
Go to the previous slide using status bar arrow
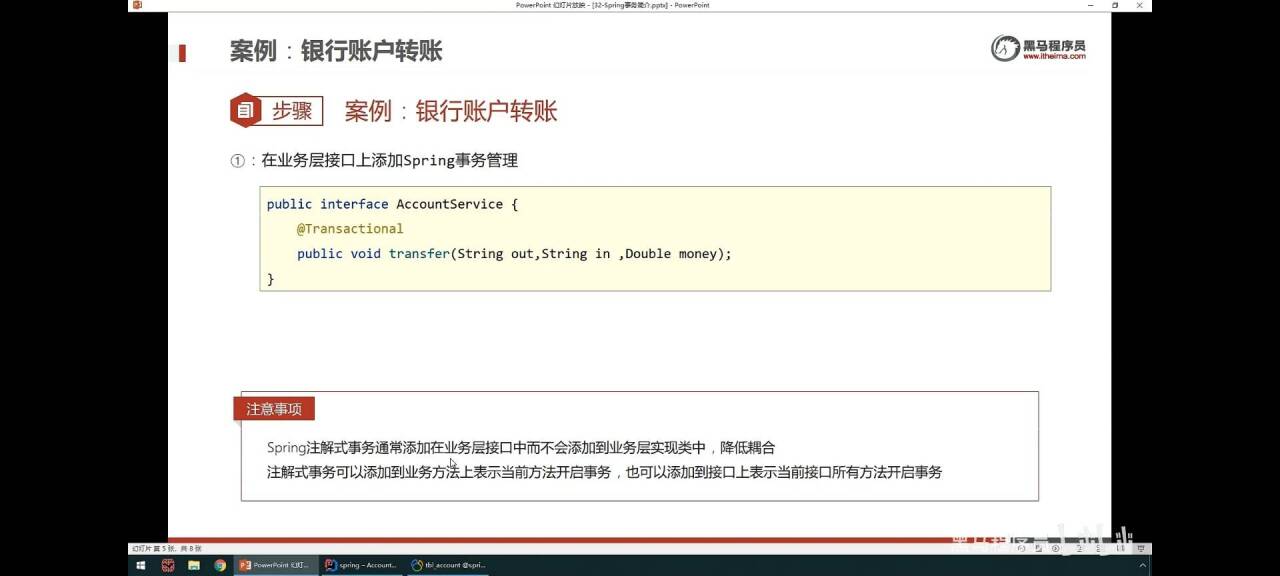pyautogui.click(x=1021, y=548)
